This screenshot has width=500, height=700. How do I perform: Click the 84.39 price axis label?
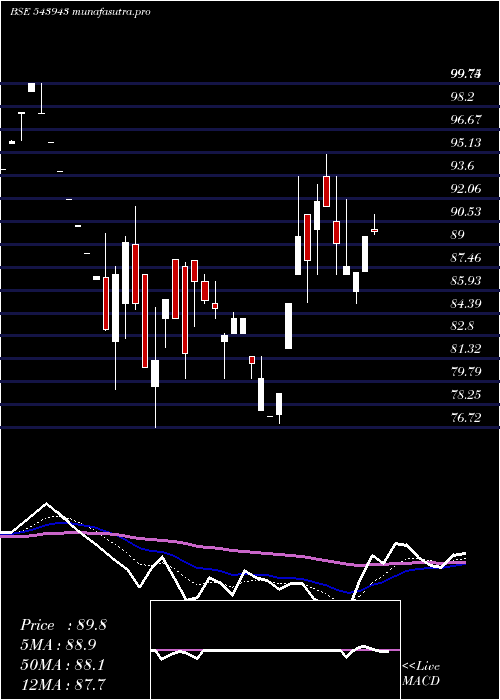point(466,303)
